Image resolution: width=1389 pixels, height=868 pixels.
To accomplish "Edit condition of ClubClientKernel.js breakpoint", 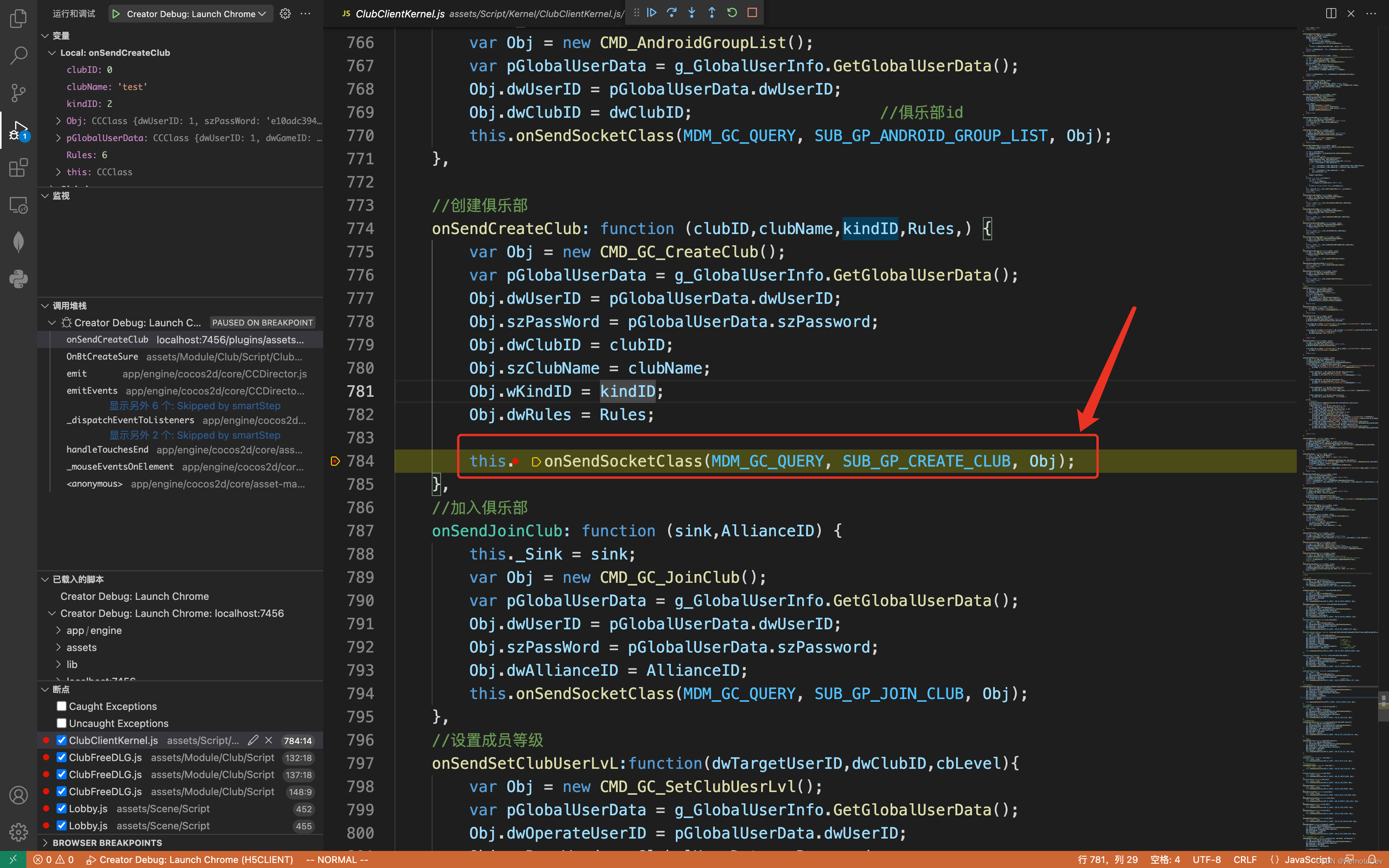I will coord(253,741).
